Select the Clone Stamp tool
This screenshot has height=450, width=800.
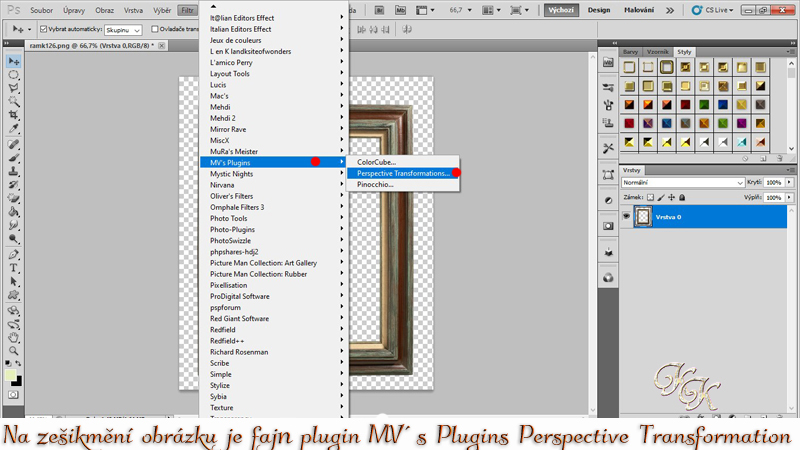(x=13, y=171)
